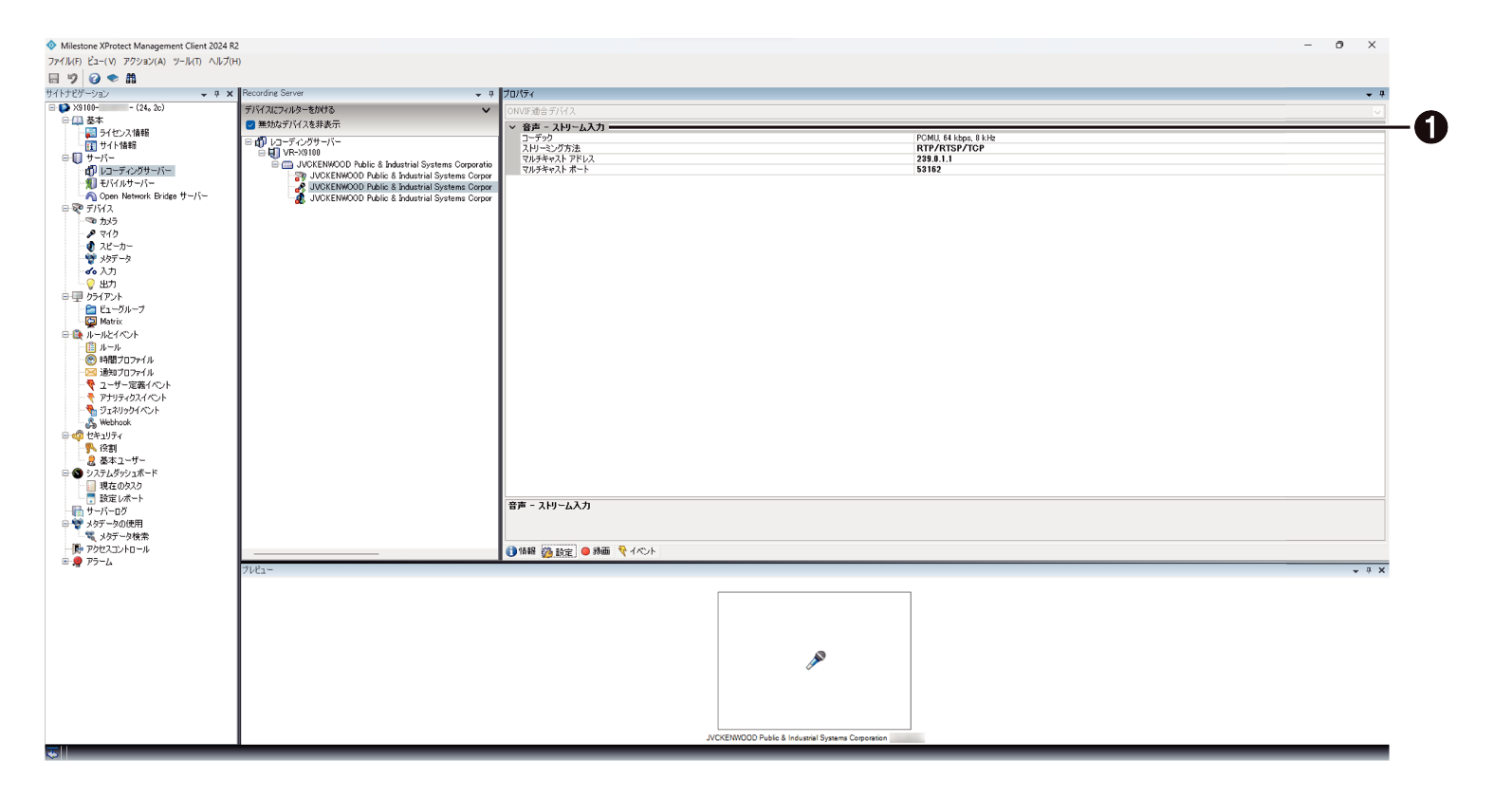The image size is (1512, 798).
Task: Close the サイトナビゲーション panel
Action: (230, 94)
